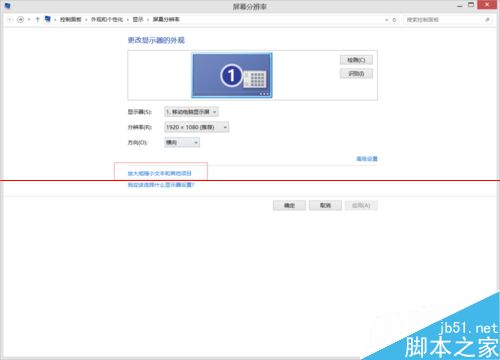Click 屏幕分辨率 breadcrumb item
This screenshot has width=500, height=360.
(x=166, y=20)
